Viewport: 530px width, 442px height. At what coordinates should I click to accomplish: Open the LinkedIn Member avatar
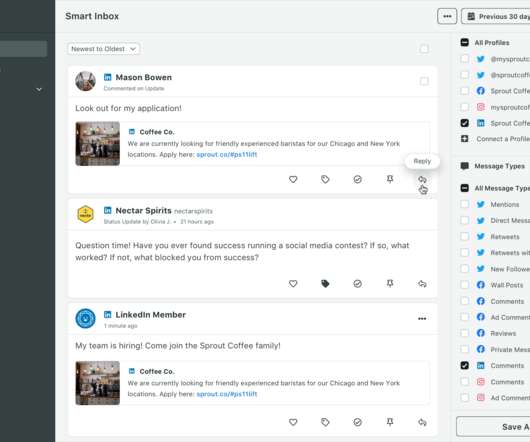click(85, 318)
